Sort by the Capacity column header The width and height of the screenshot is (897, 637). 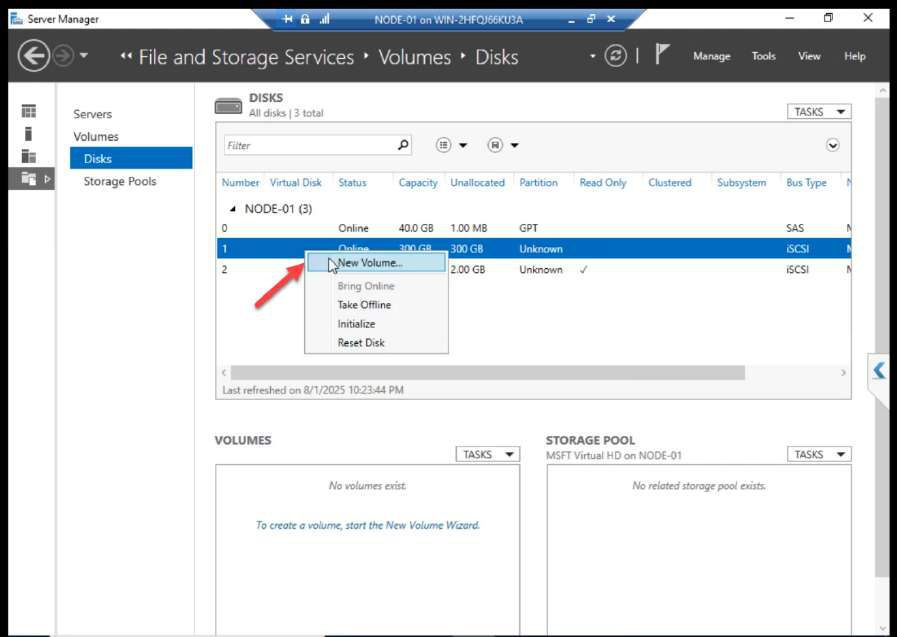(x=418, y=182)
